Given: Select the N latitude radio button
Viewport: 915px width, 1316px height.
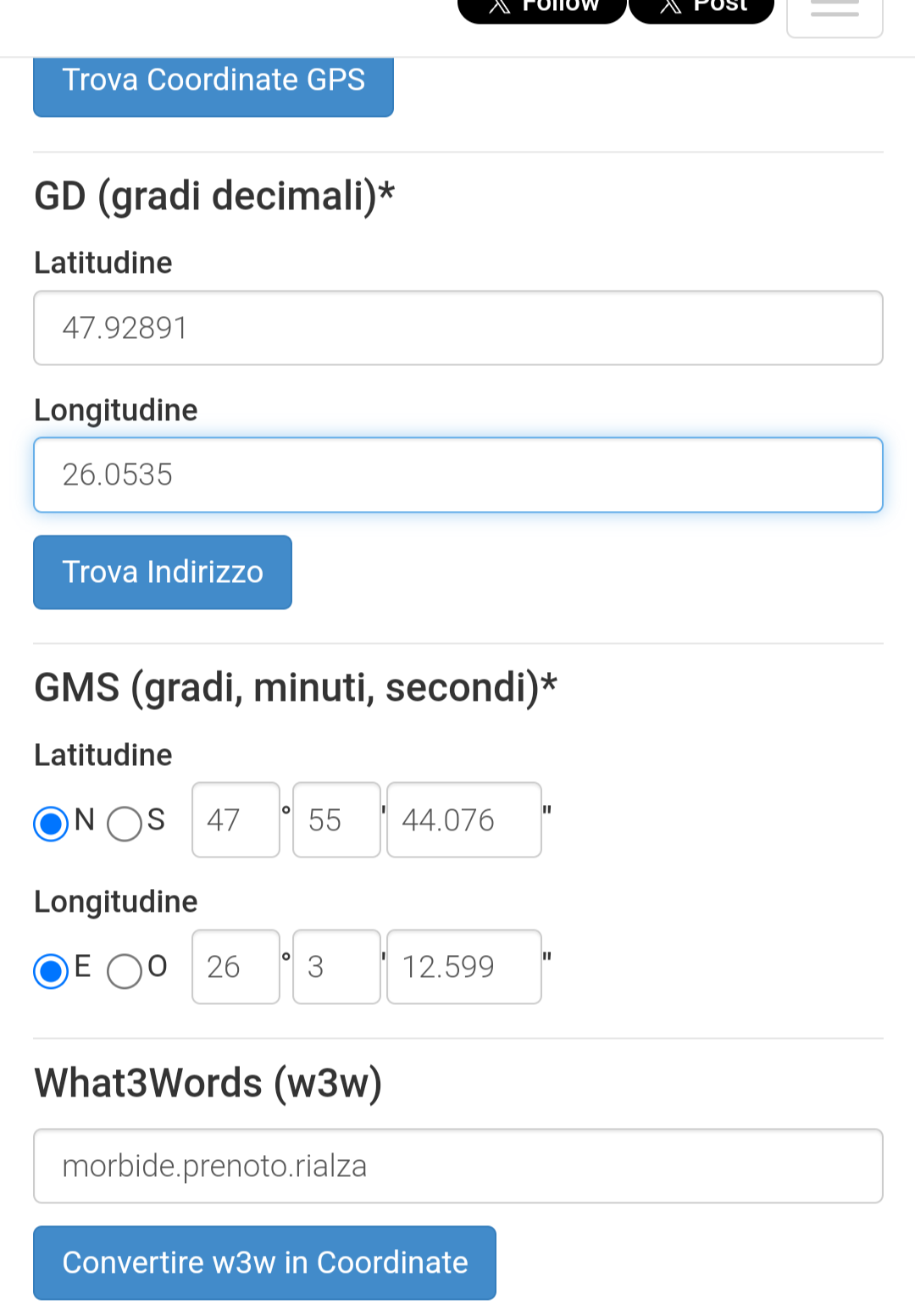Looking at the screenshot, I should tap(51, 823).
